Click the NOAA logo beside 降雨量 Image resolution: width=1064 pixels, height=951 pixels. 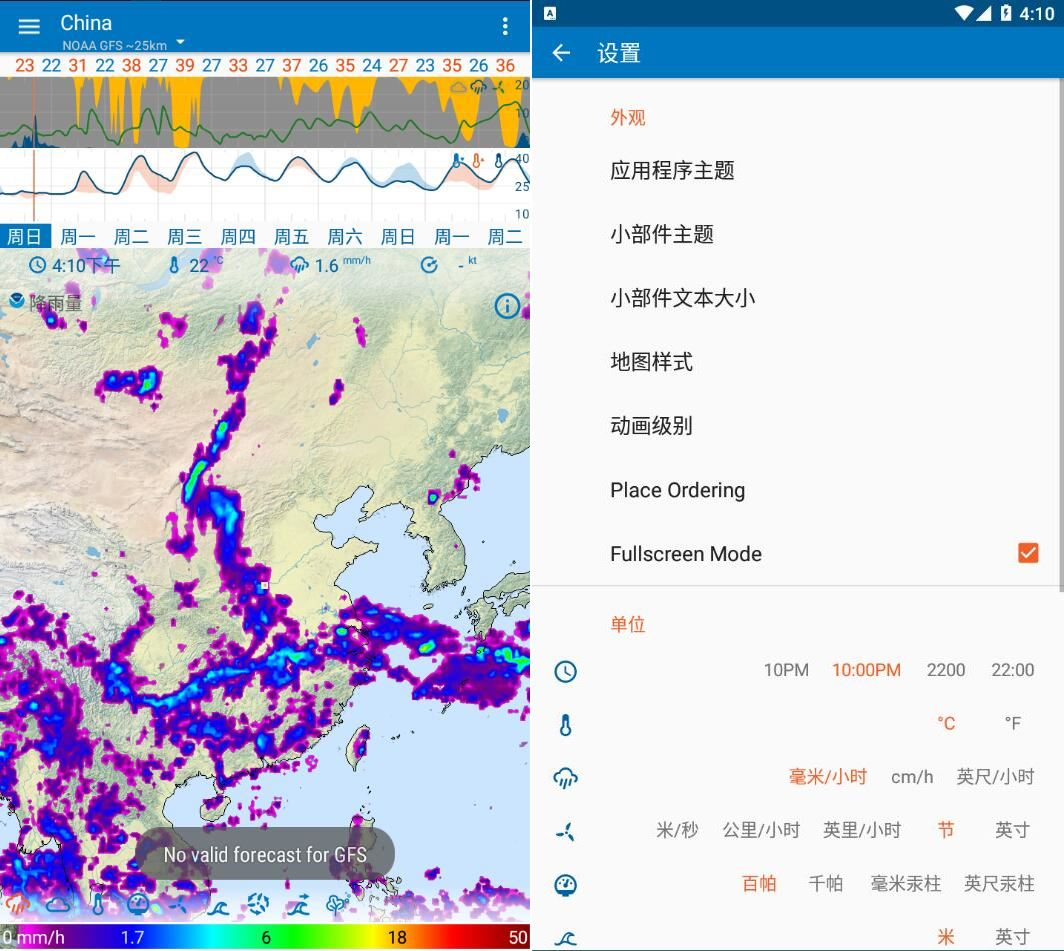pos(19,301)
